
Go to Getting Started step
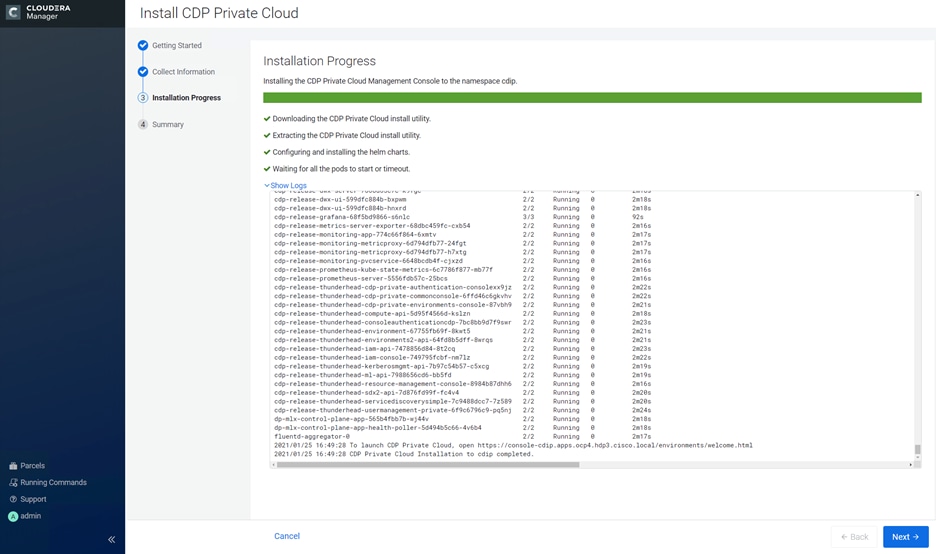177,45
